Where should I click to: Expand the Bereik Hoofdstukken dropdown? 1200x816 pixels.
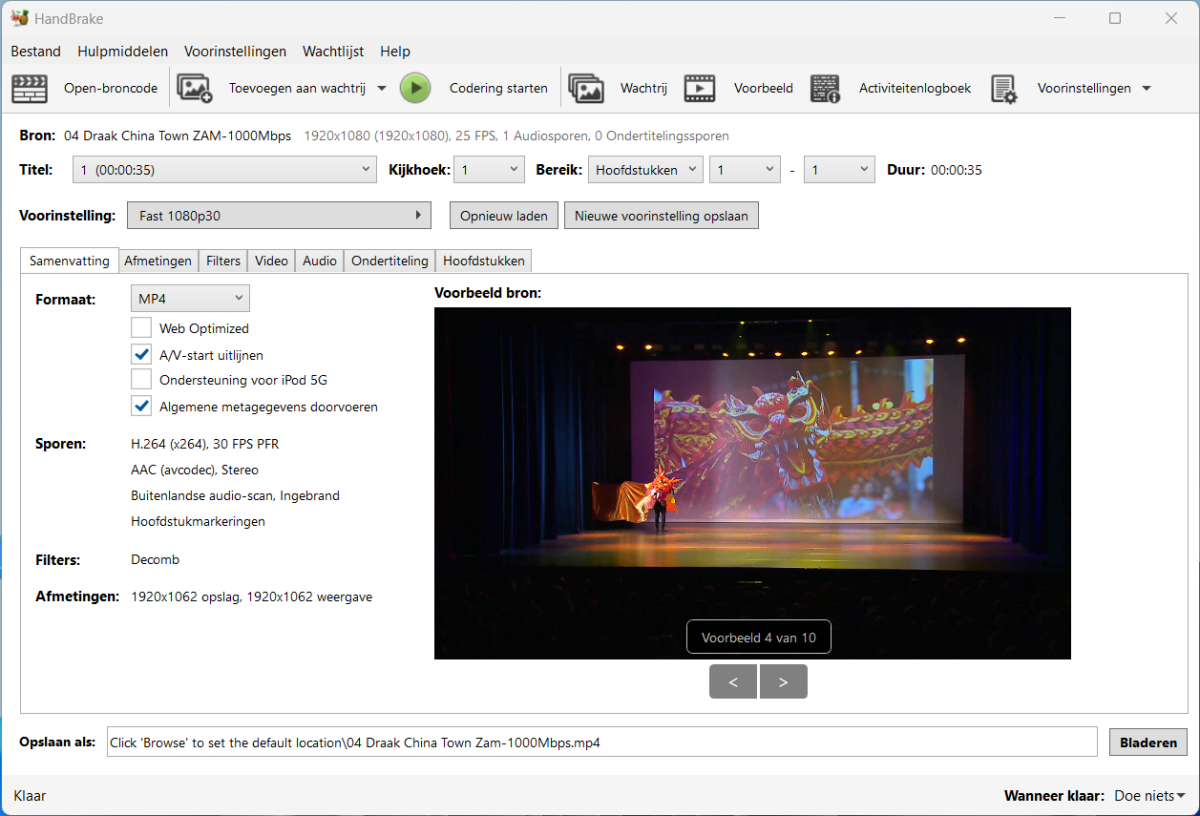645,170
